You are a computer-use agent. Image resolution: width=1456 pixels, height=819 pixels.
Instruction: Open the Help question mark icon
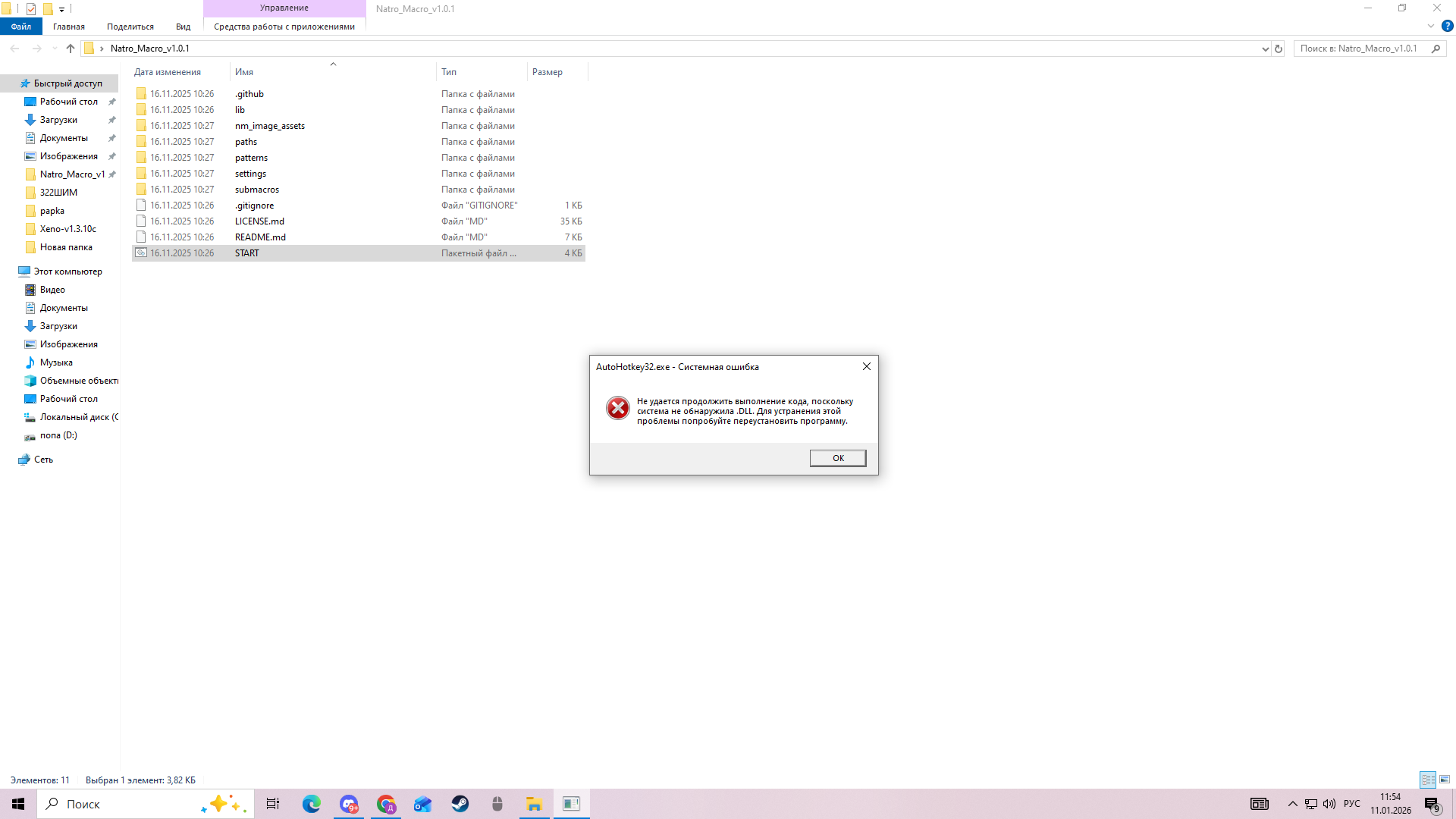[x=1447, y=26]
